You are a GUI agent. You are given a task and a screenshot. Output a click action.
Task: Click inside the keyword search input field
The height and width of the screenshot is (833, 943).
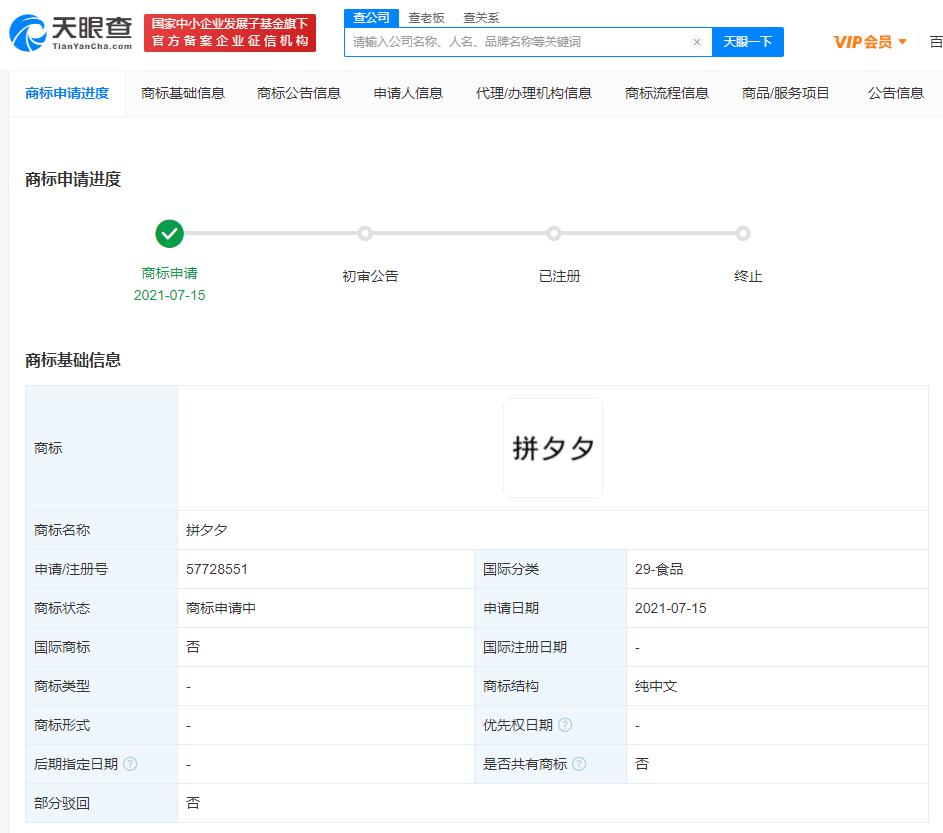point(520,41)
